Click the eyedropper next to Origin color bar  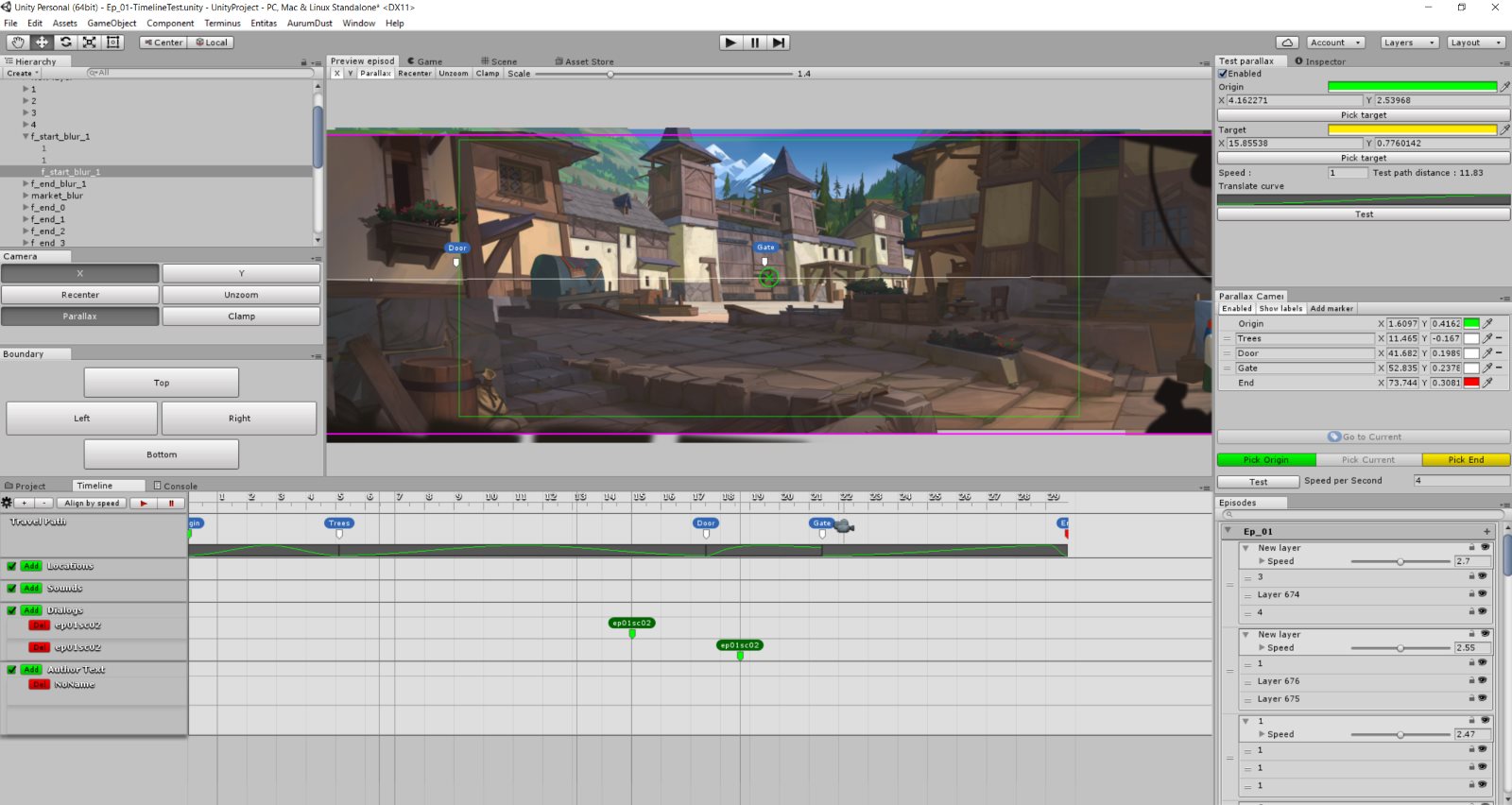click(1505, 87)
